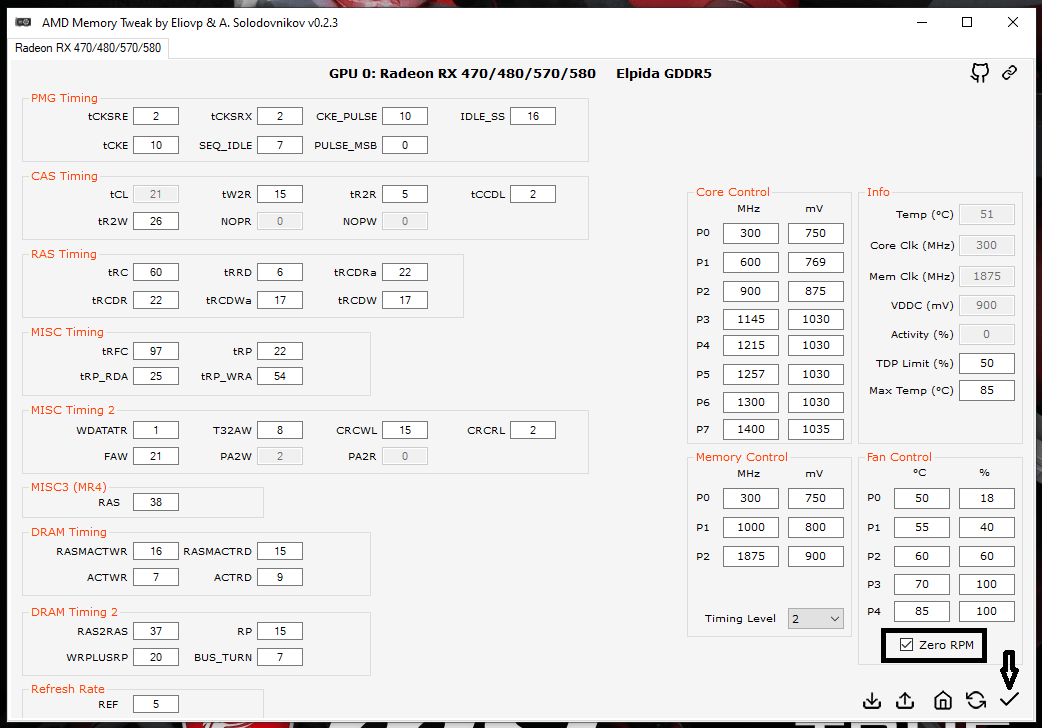Select the tCKE input box
Viewport: 1042px width, 728px height.
click(156, 145)
